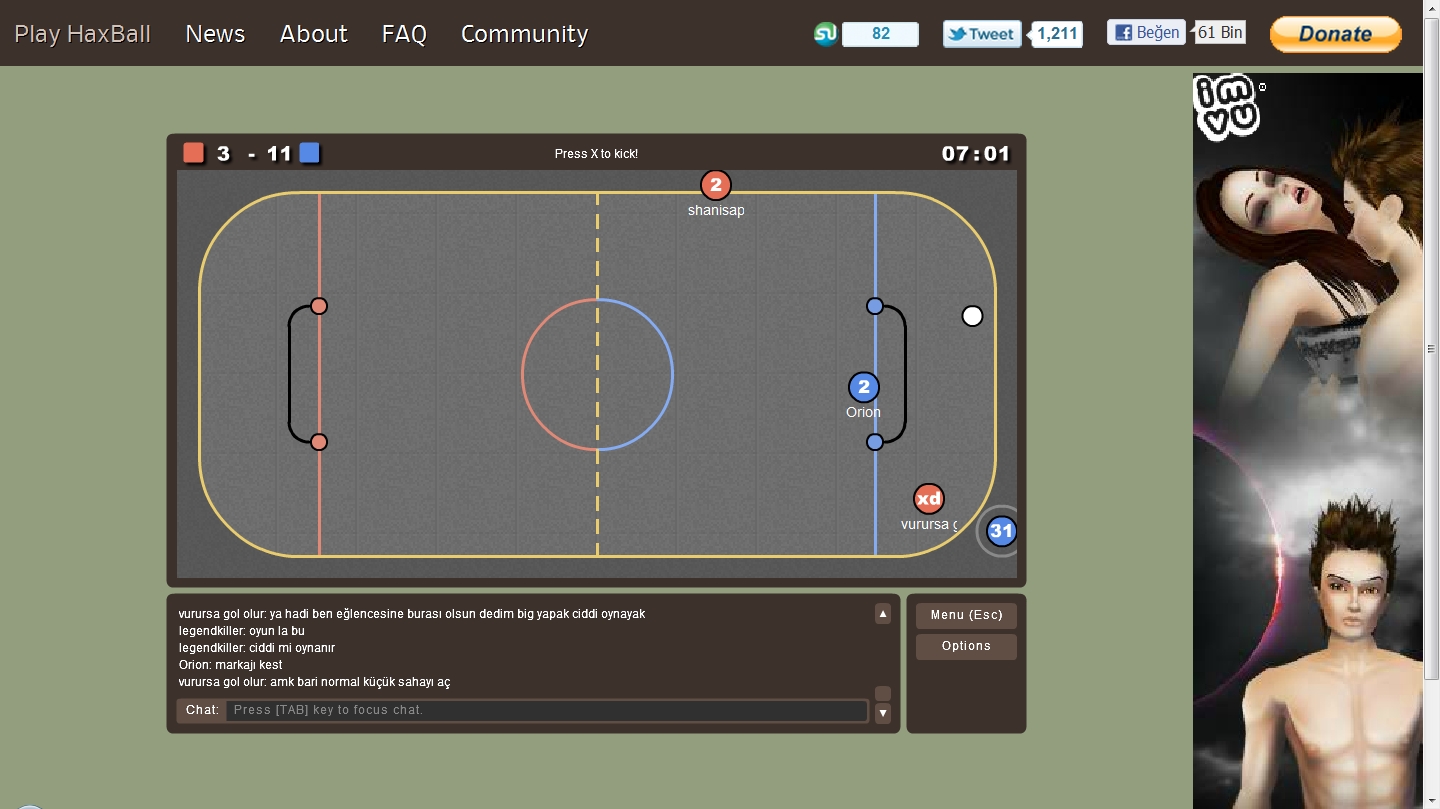Click the score text 3 - 11

(x=253, y=154)
